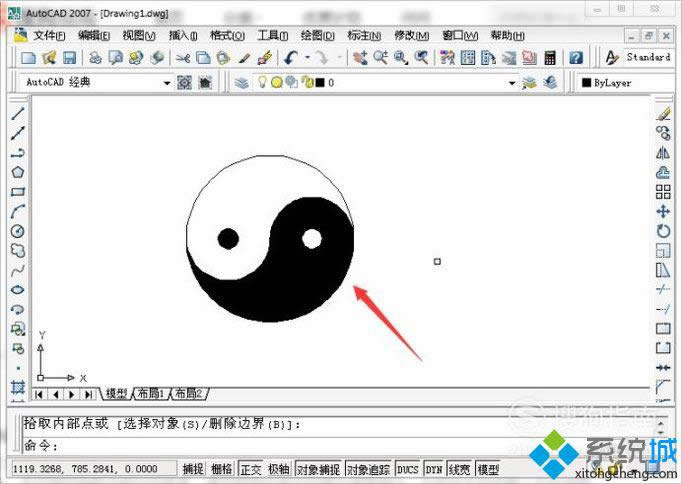Click the Plot printer icon
682x484 pixels.
[95, 57]
